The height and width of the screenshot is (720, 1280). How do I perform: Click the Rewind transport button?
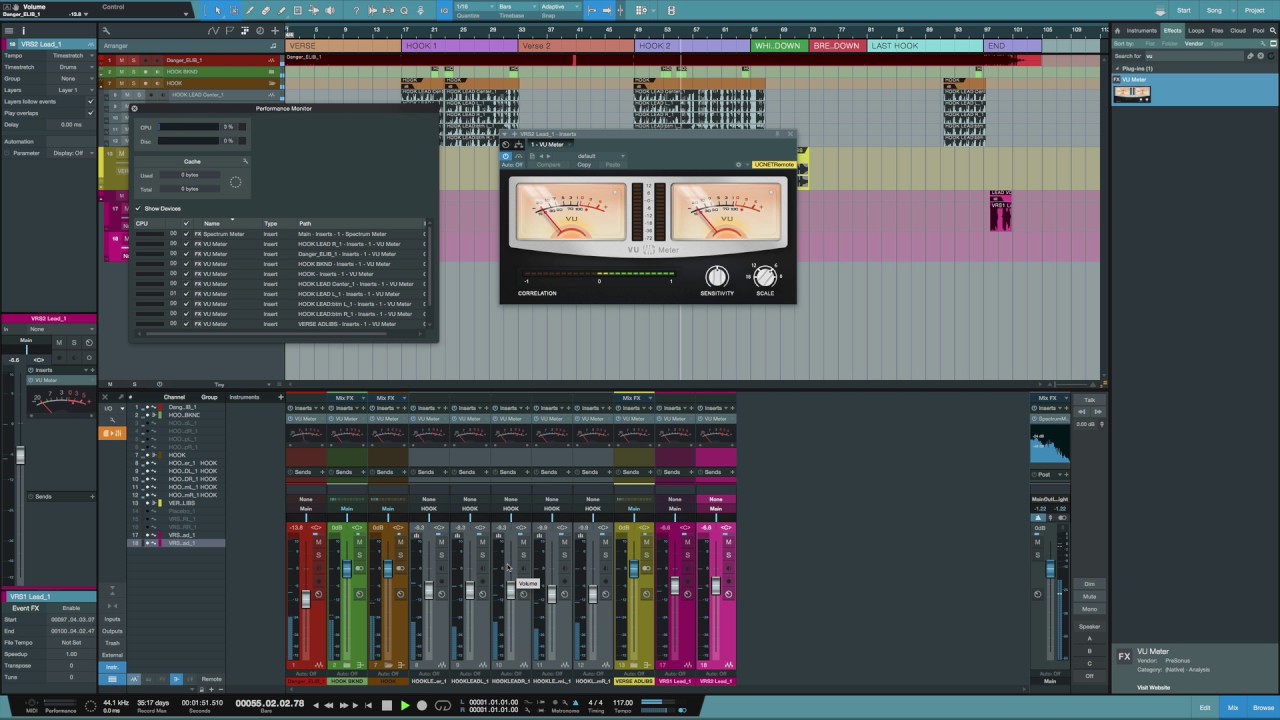pos(331,705)
